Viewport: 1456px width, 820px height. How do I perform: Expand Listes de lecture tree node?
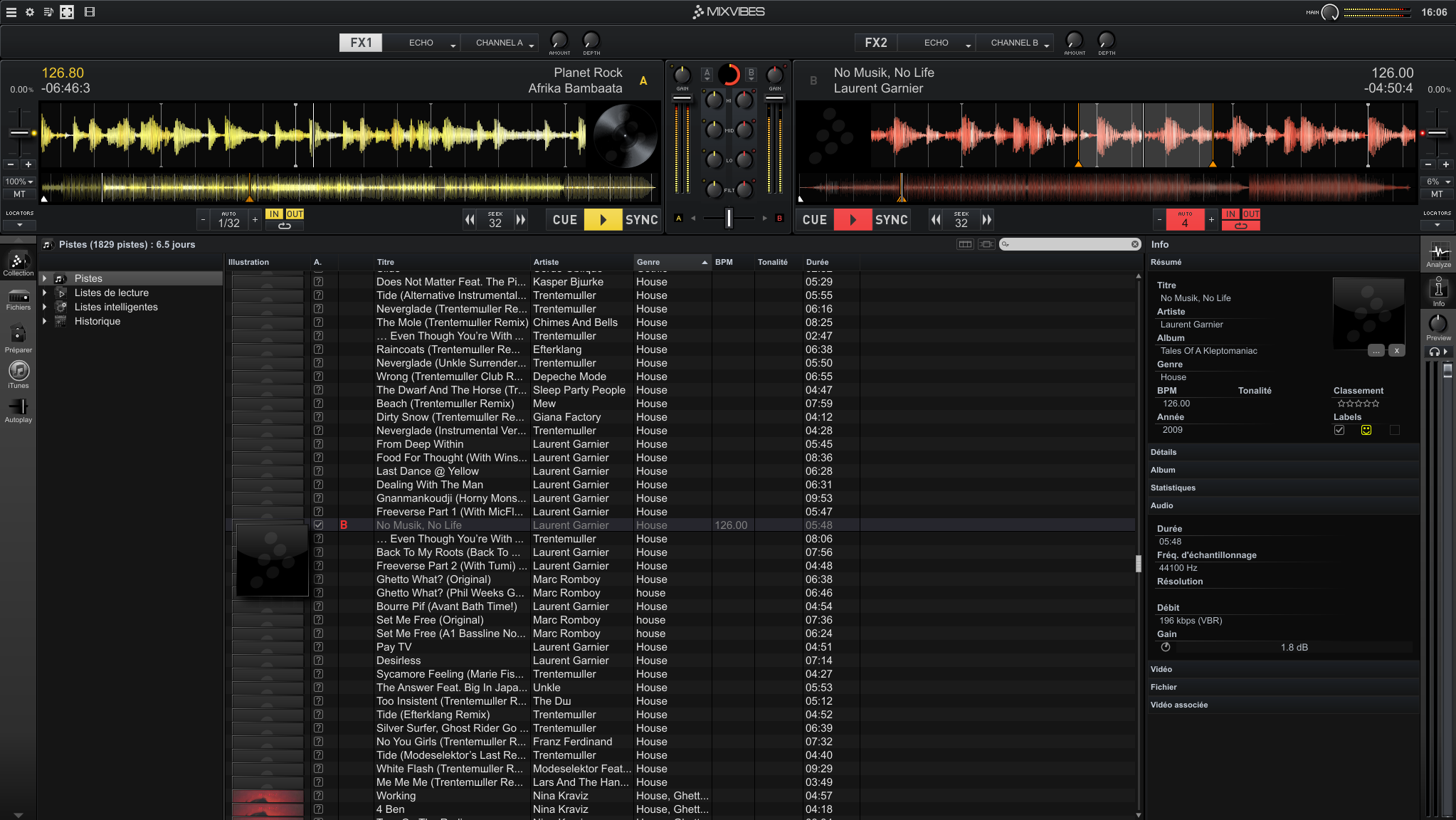click(x=45, y=293)
